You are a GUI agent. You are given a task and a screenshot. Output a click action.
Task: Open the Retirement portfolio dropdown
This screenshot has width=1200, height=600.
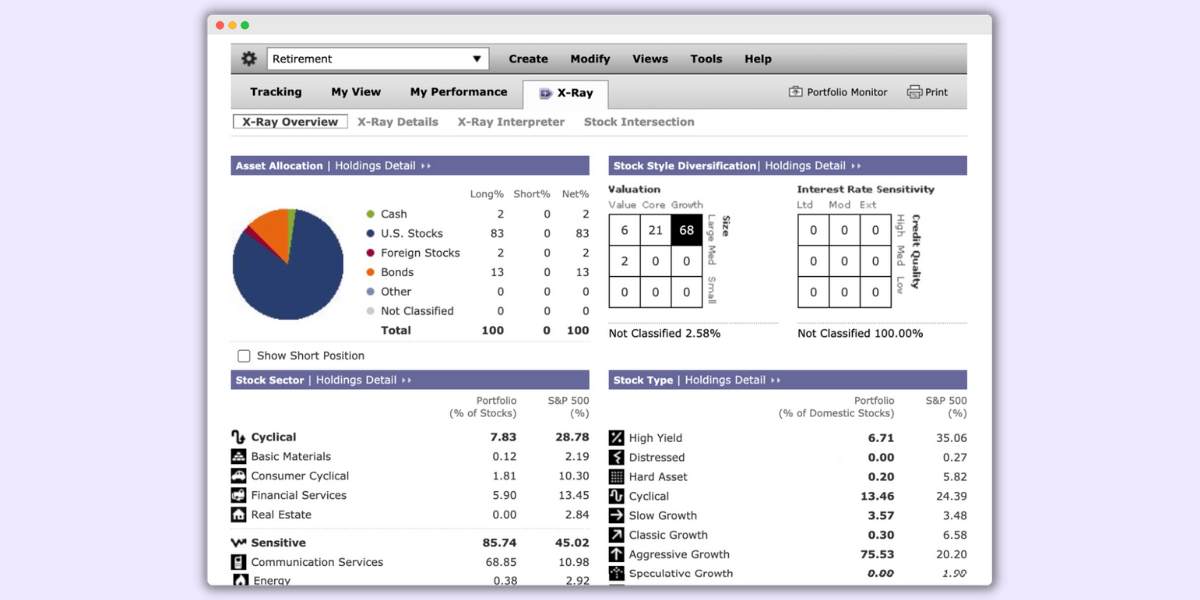click(x=378, y=59)
